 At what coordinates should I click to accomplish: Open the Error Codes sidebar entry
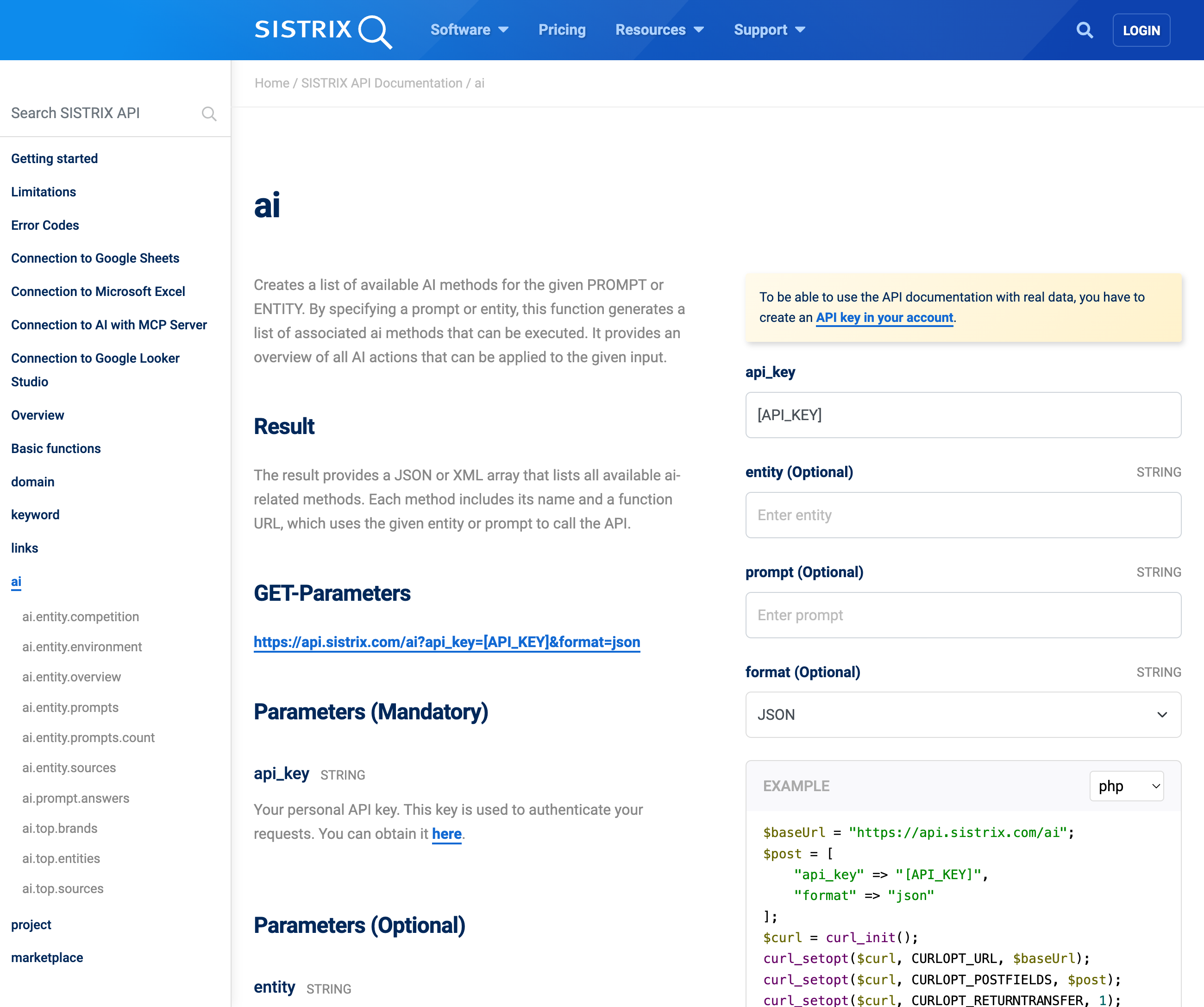pos(45,225)
